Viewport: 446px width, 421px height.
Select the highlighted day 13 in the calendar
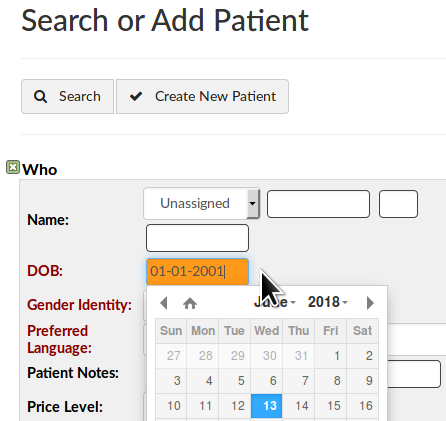[267, 406]
